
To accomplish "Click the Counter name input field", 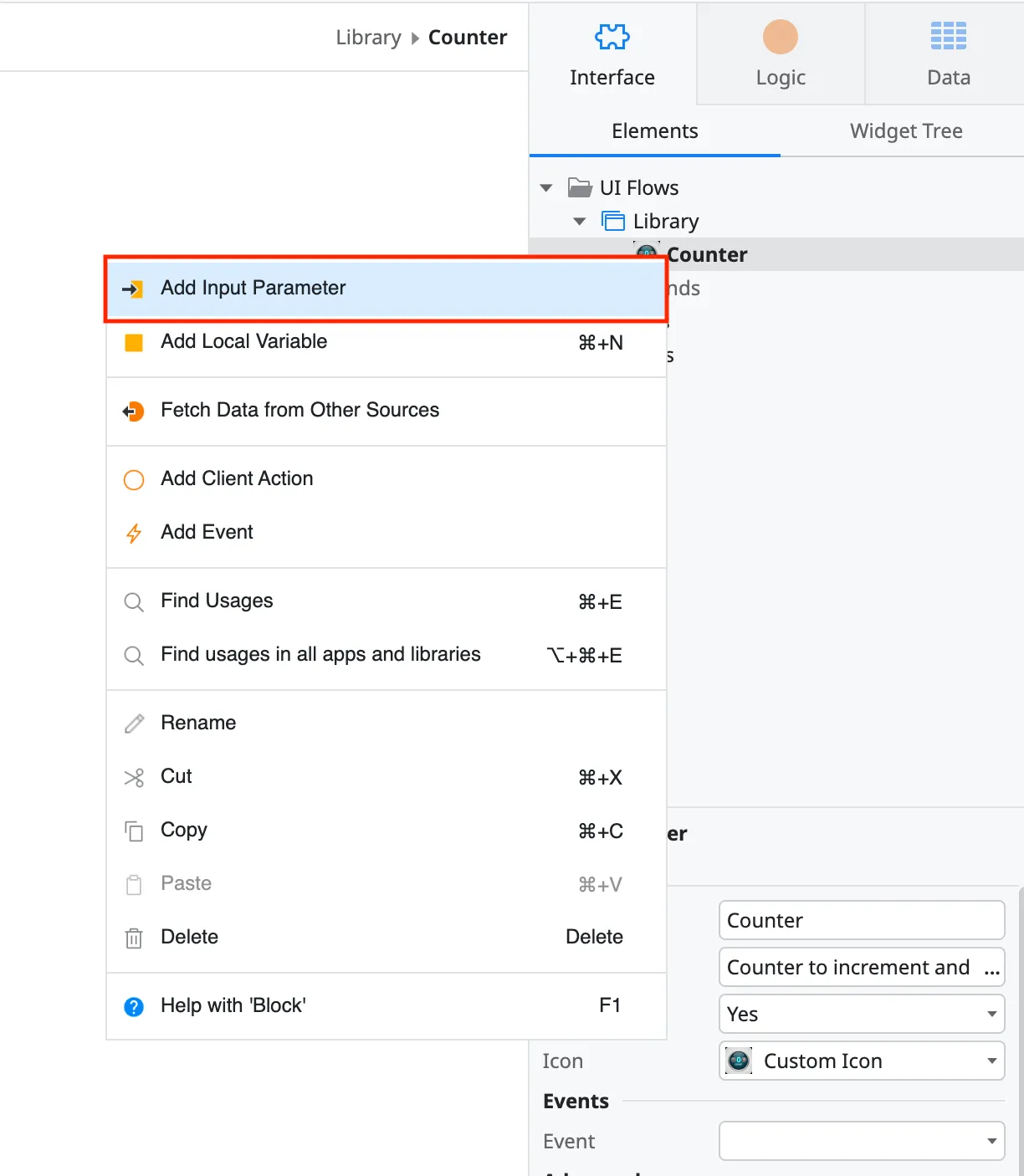I will (861, 920).
